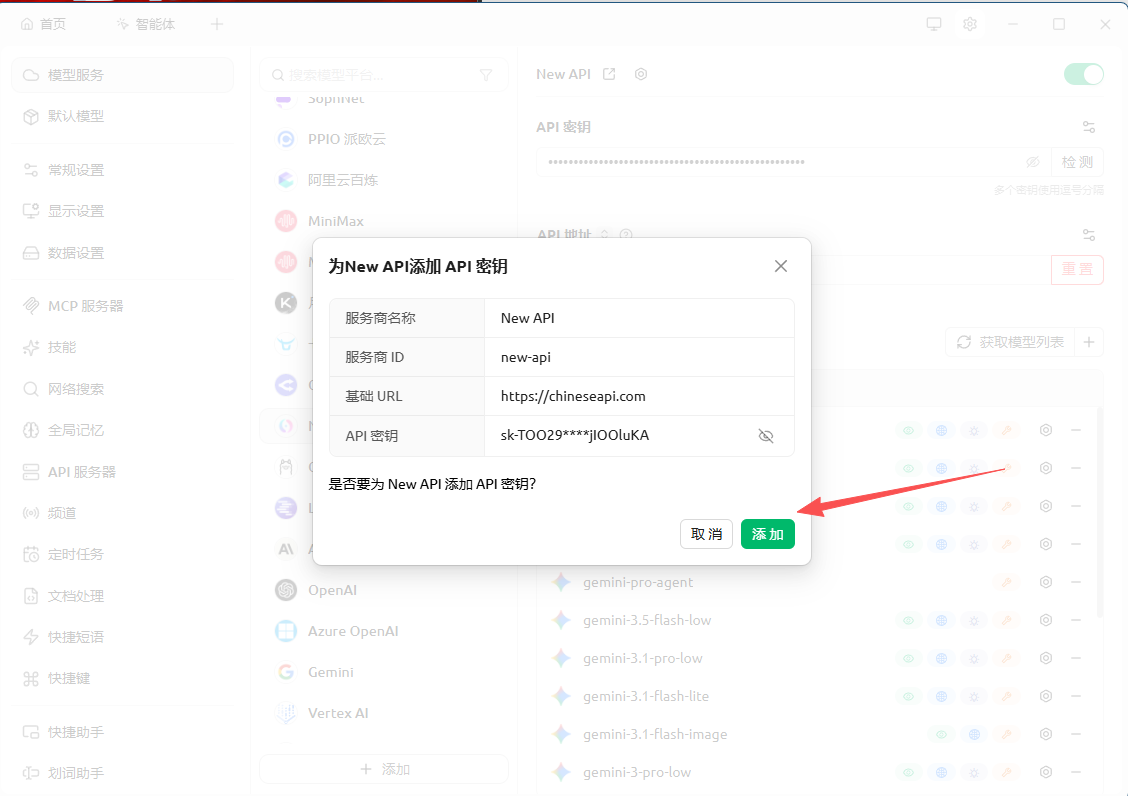Open settings for gemini-3.1-flash-image model
This screenshot has height=796, width=1128.
(1046, 734)
